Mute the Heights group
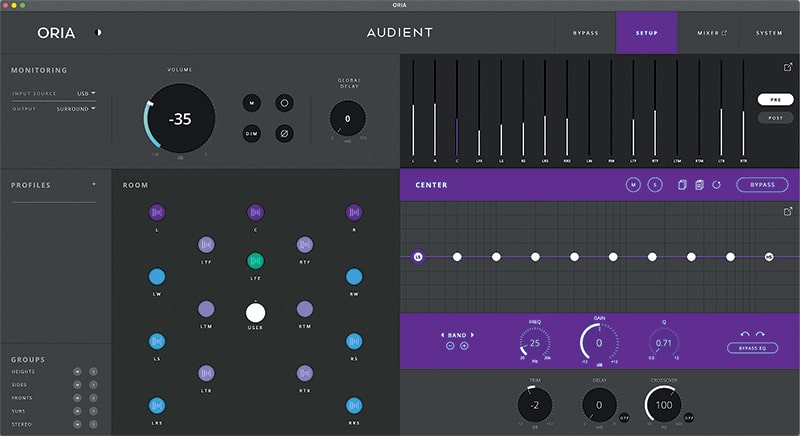The image size is (800, 436). point(77,372)
